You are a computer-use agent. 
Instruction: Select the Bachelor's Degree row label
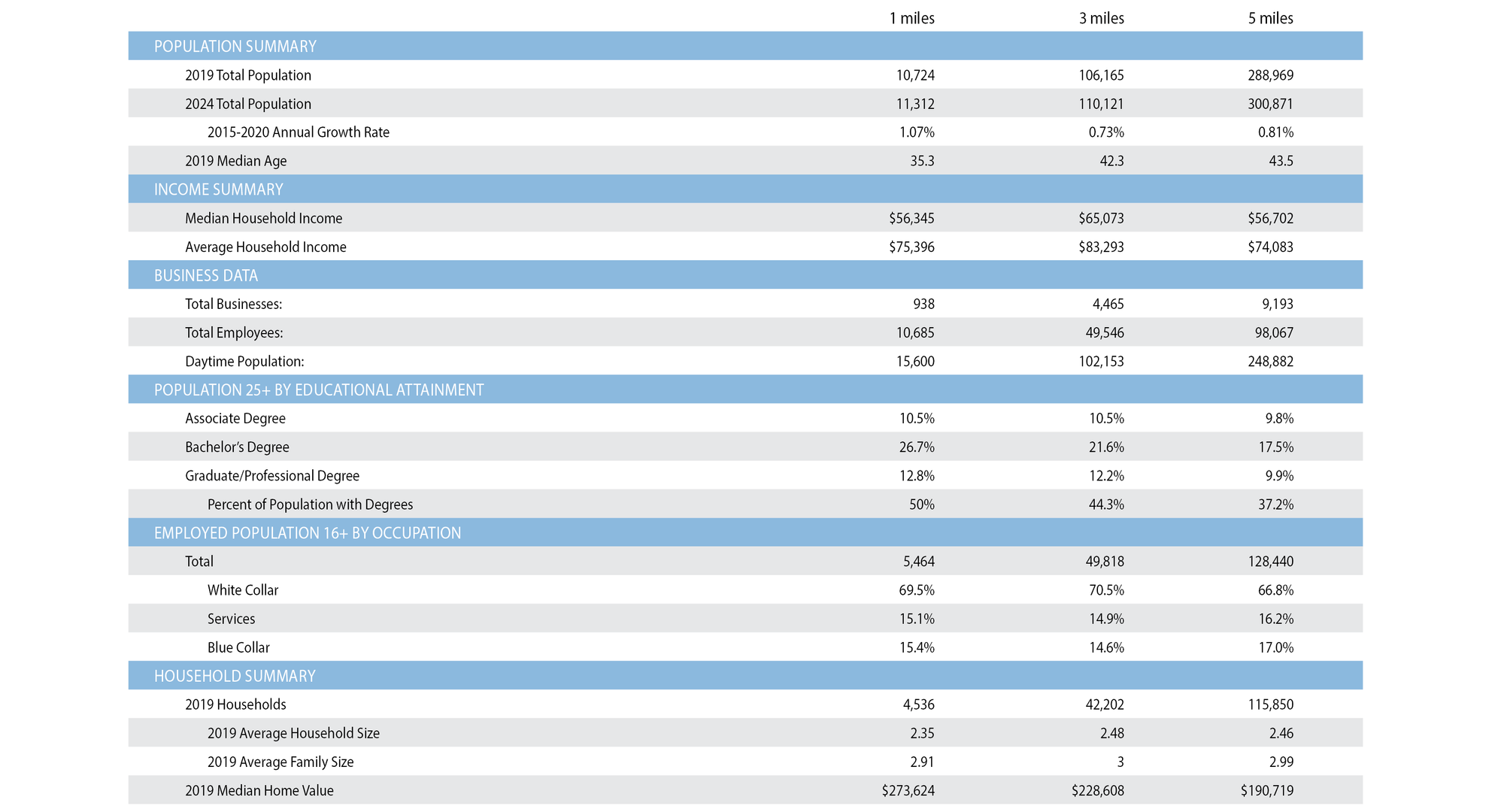pyautogui.click(x=237, y=447)
